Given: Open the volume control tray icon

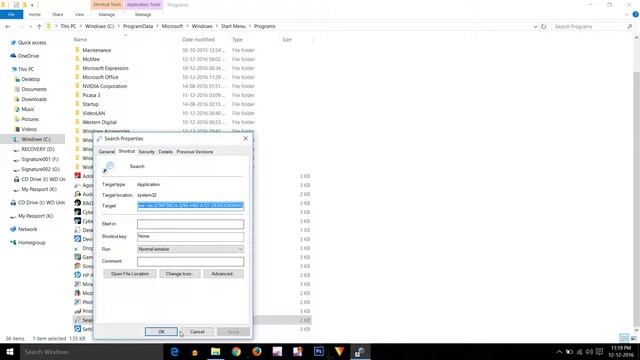Looking at the screenshot, I should click(x=589, y=352).
